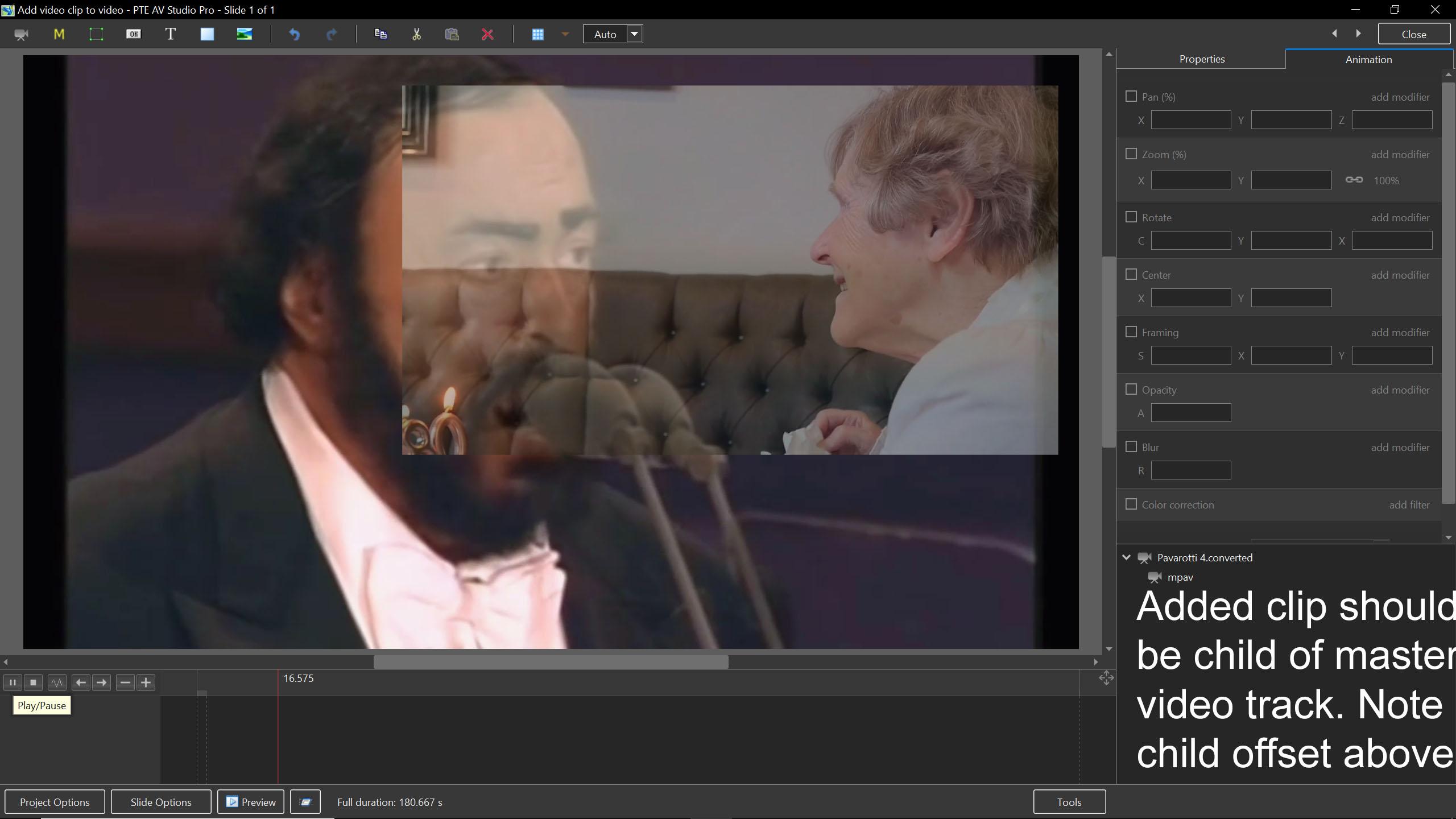The height and width of the screenshot is (819, 1456).
Task: Switch to the Animation tab
Action: (1368, 59)
